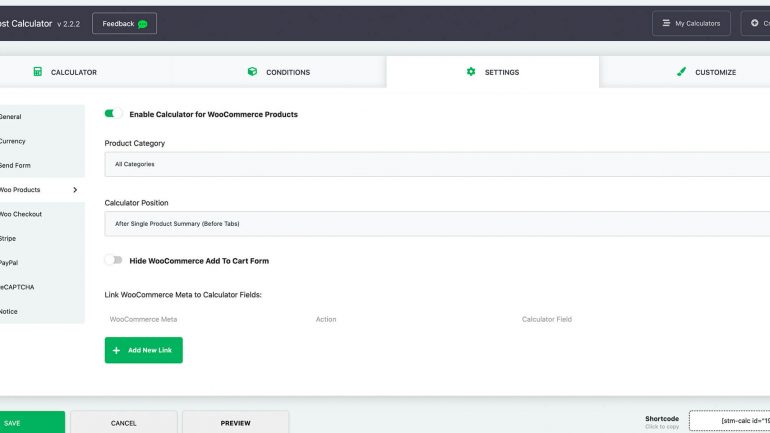Click the list icon beside My Calculators

(x=666, y=23)
